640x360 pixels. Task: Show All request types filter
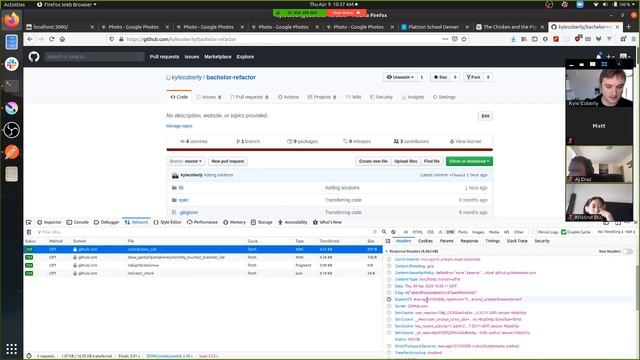pos(406,232)
